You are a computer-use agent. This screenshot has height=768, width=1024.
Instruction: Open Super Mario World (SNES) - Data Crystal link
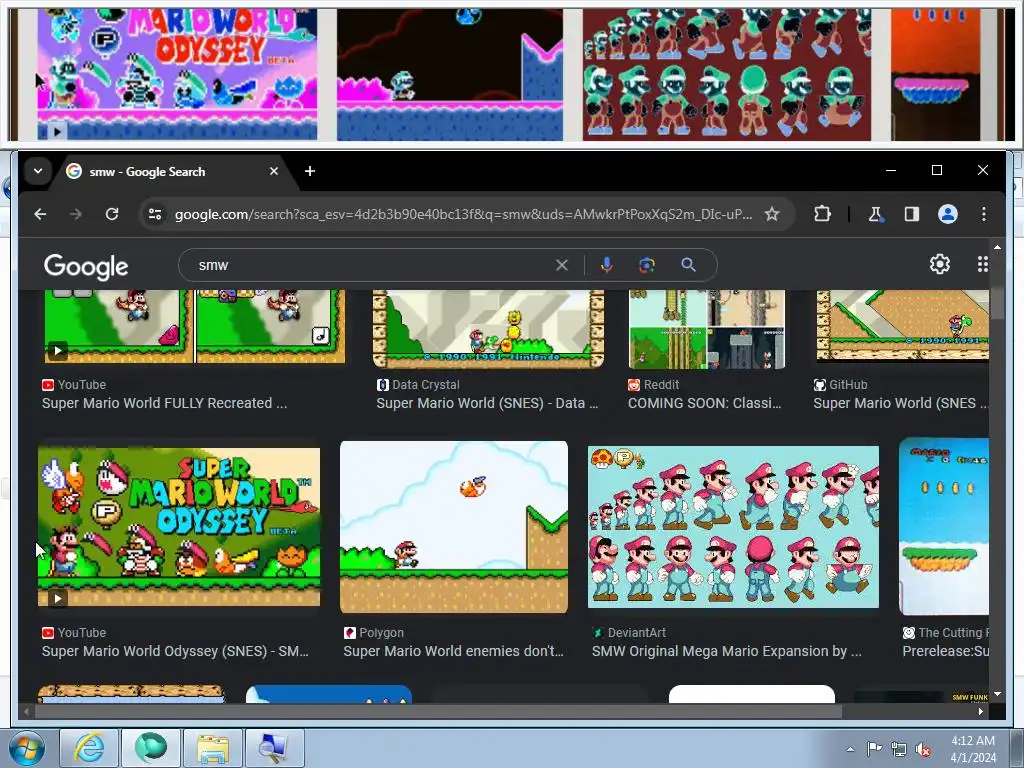487,404
